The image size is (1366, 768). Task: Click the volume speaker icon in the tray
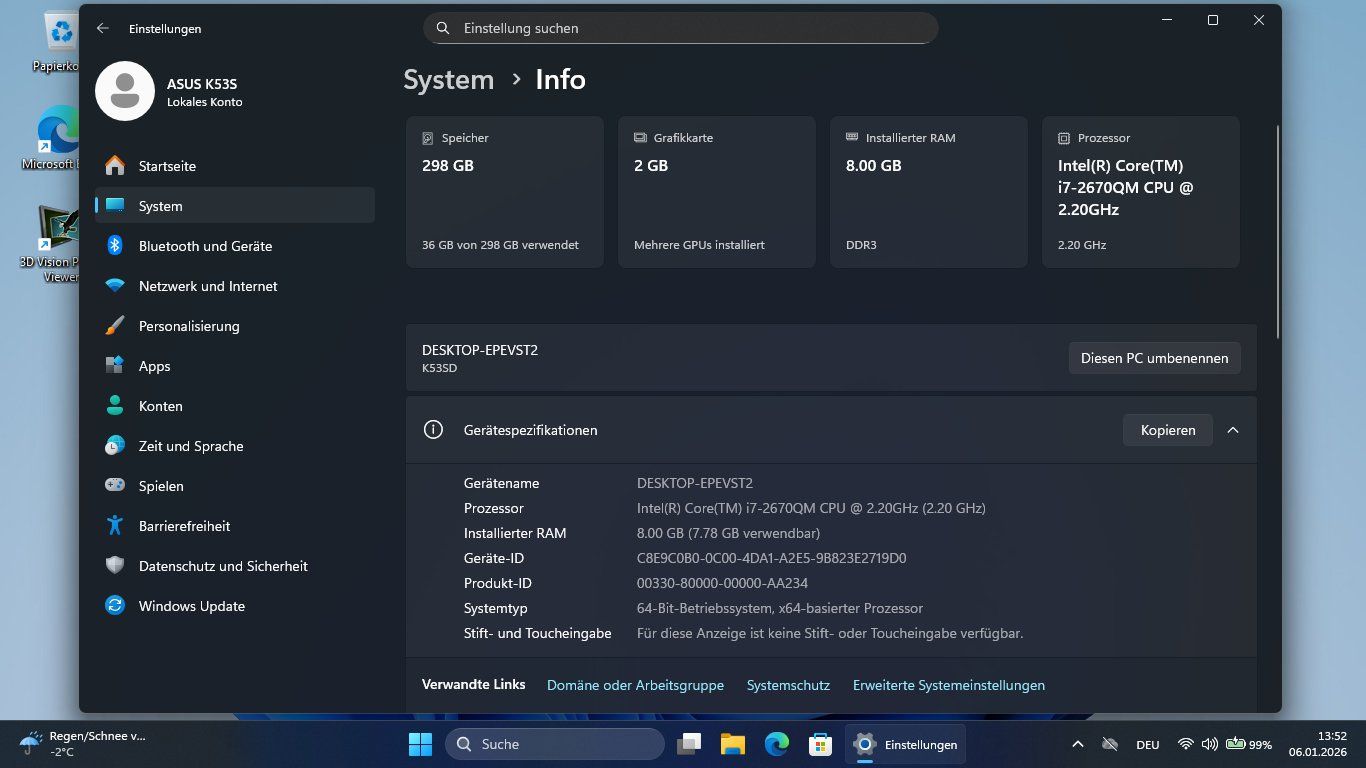point(1209,744)
